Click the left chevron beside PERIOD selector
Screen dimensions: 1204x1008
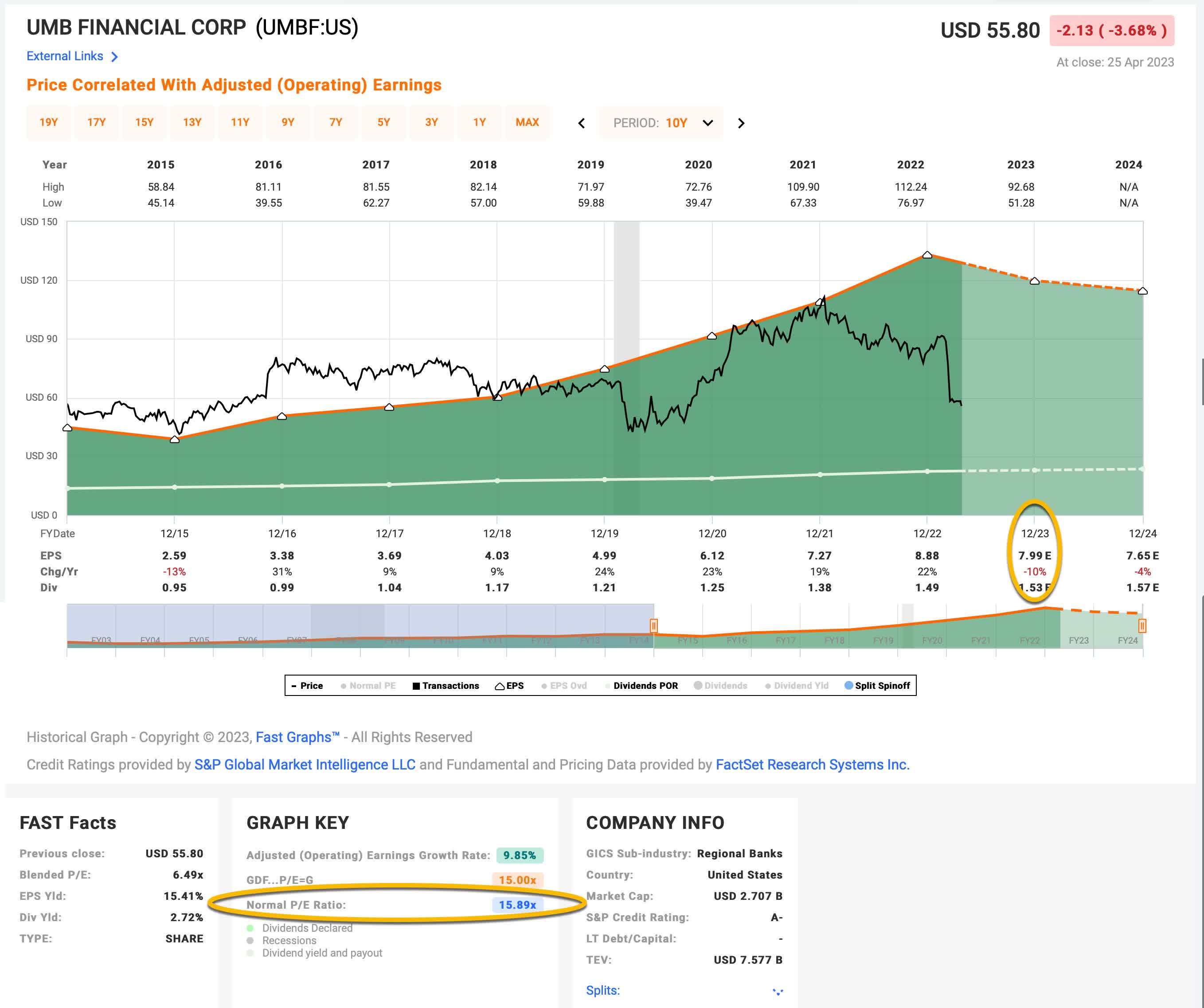point(581,123)
